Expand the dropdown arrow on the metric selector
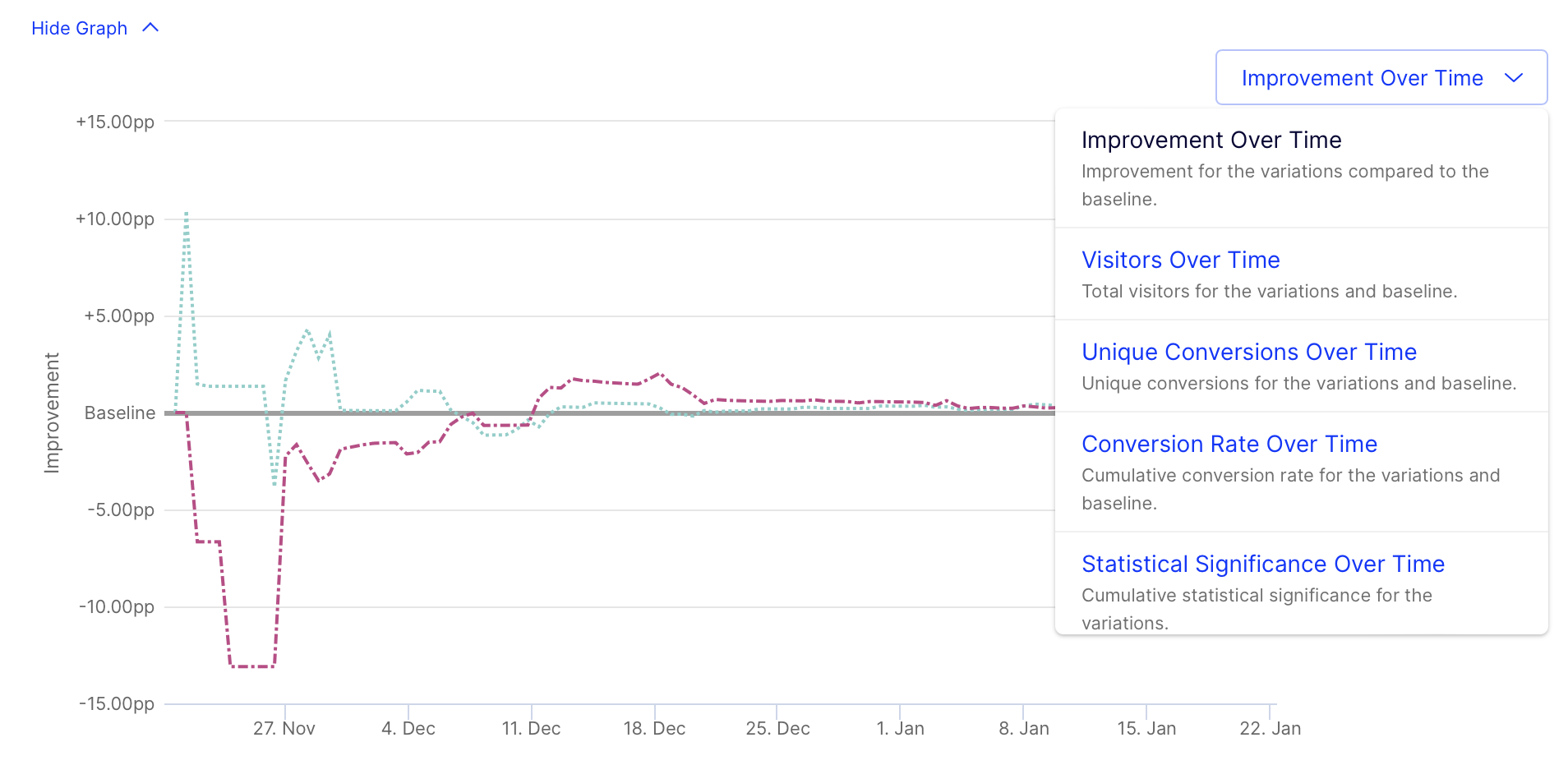The image size is (1568, 779). point(1513,77)
